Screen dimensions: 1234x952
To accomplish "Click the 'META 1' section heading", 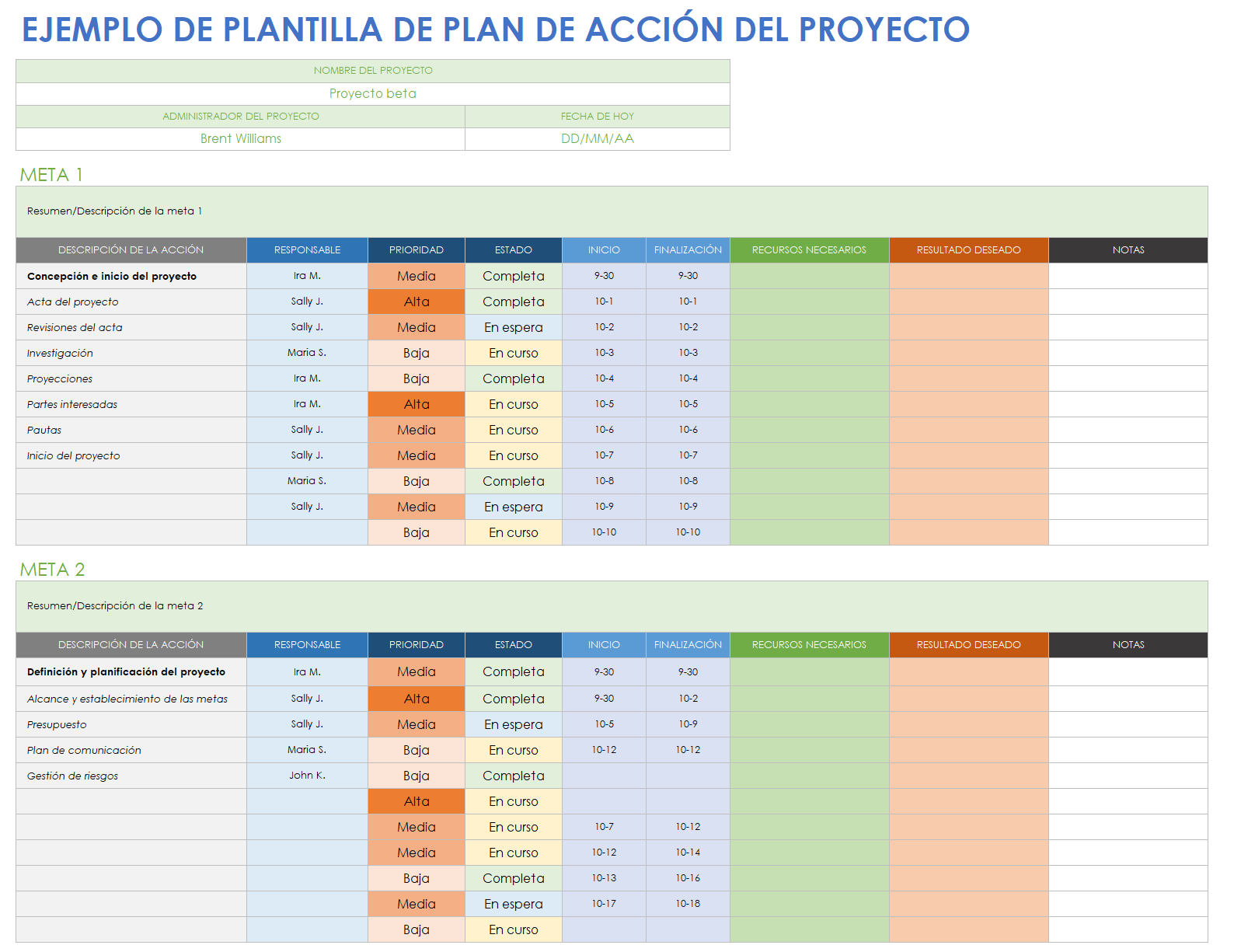I will pos(51,175).
